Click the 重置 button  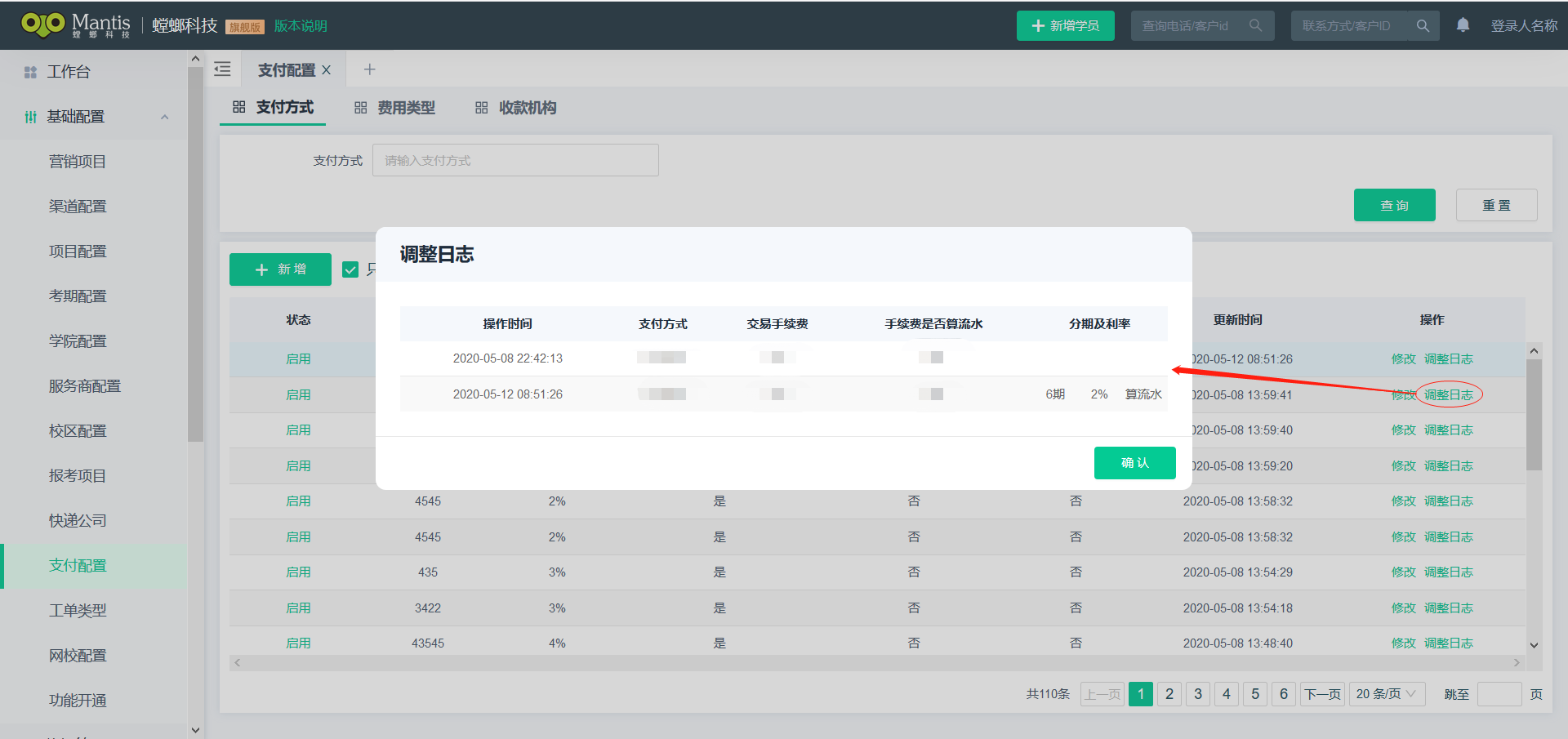(x=1496, y=205)
